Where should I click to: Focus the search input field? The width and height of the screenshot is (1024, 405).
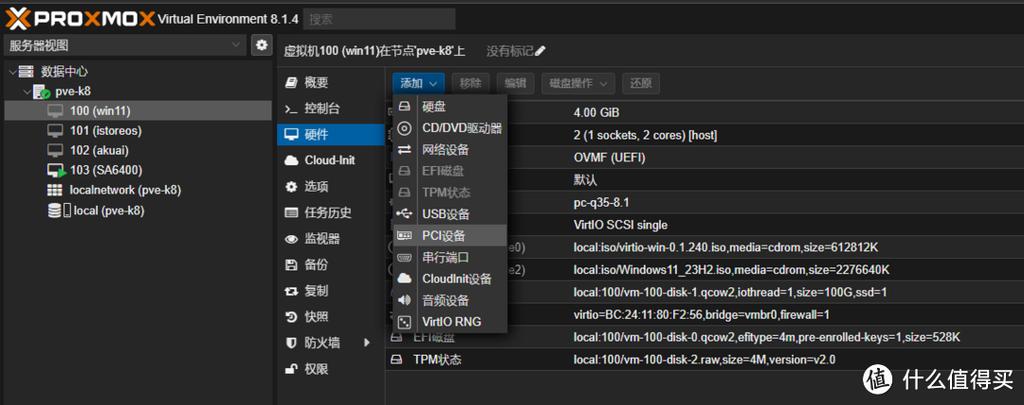pos(379,19)
